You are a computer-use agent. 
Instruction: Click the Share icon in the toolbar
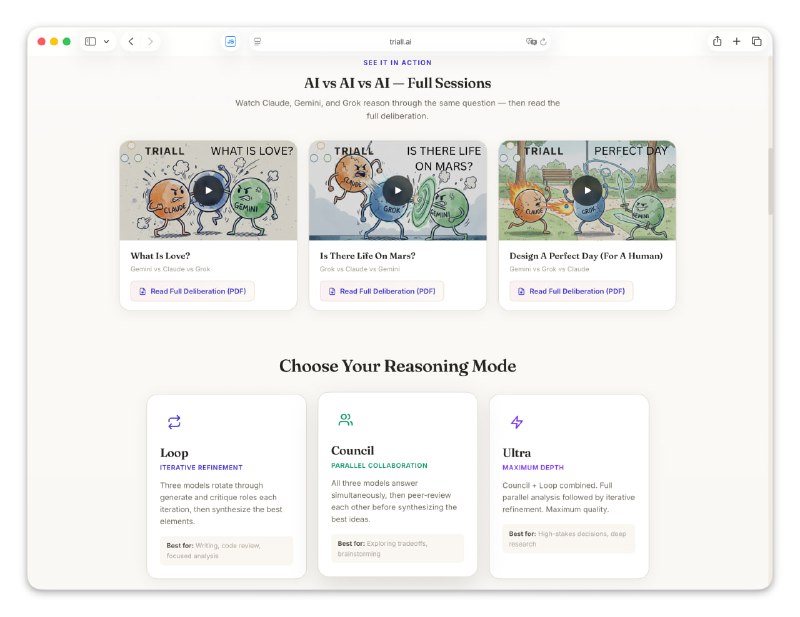716,41
